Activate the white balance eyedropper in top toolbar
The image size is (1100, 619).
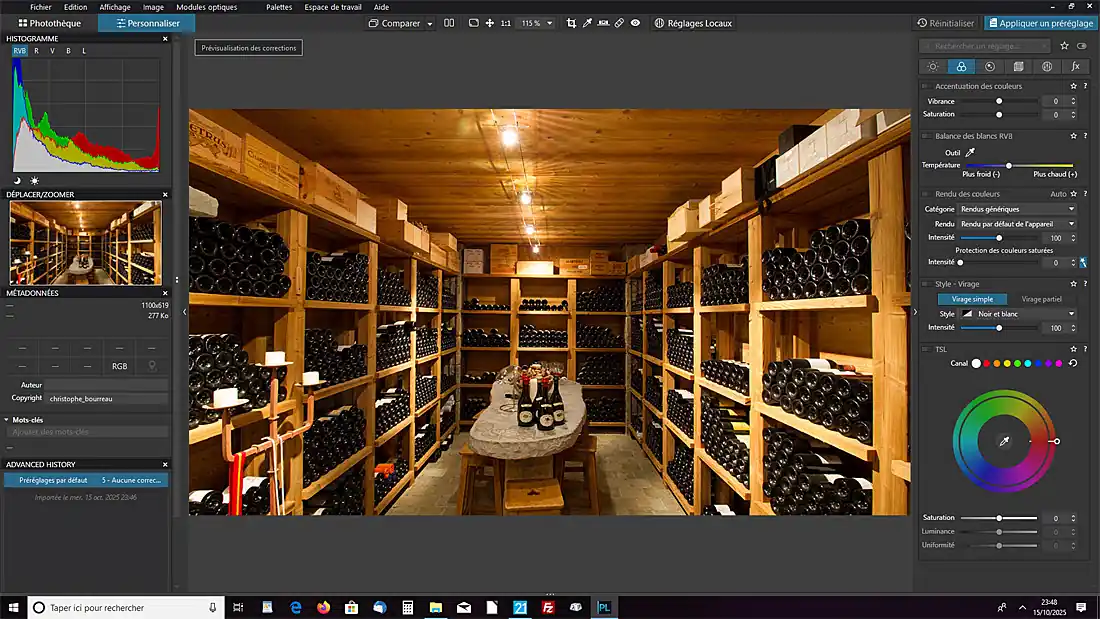(587, 23)
